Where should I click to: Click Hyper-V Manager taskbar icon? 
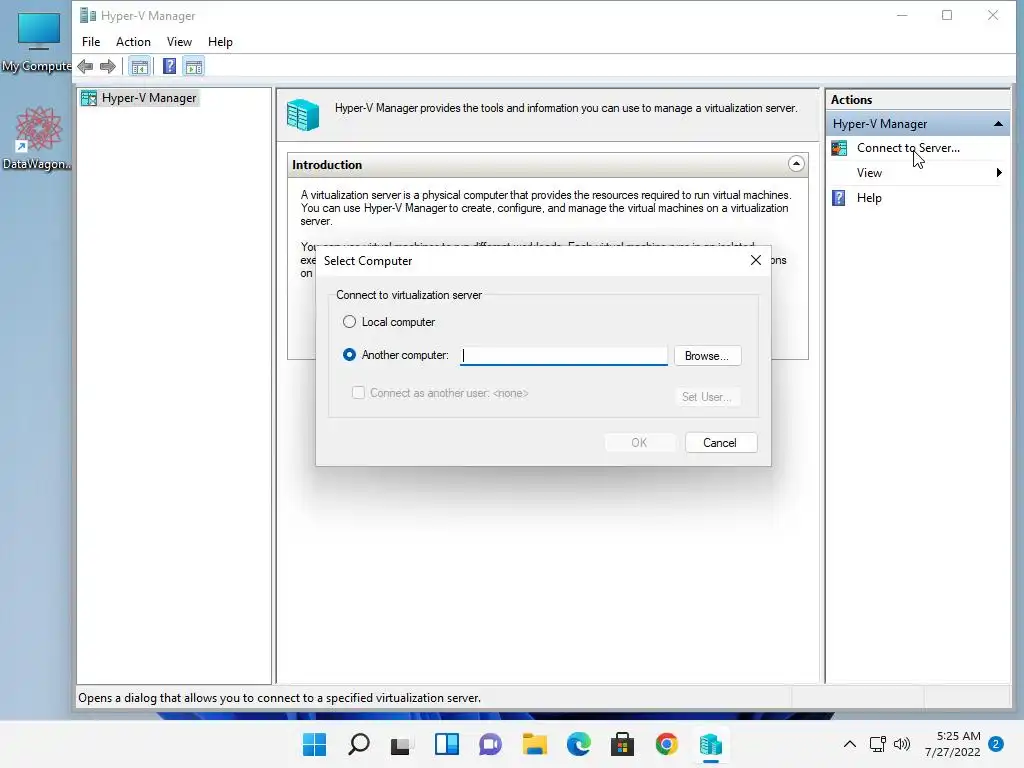click(711, 744)
